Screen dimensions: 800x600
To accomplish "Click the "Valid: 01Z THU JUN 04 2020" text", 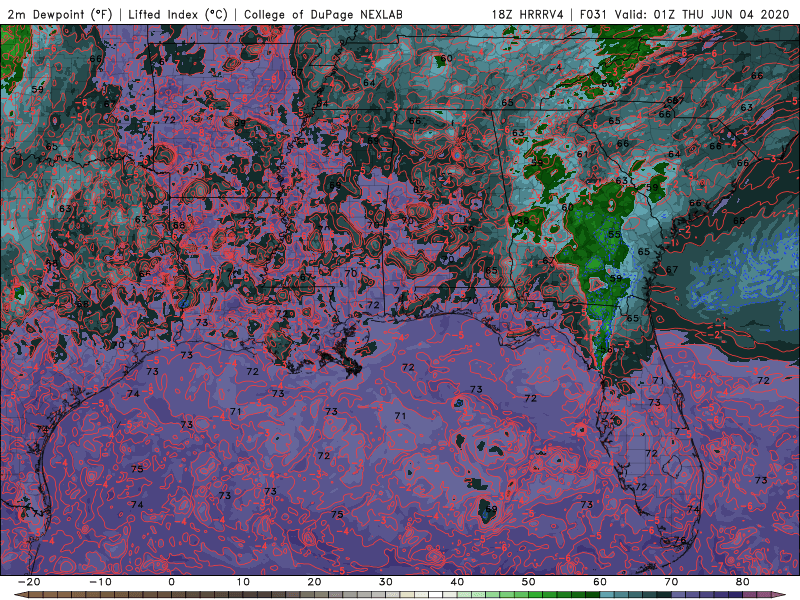I will [x=702, y=14].
